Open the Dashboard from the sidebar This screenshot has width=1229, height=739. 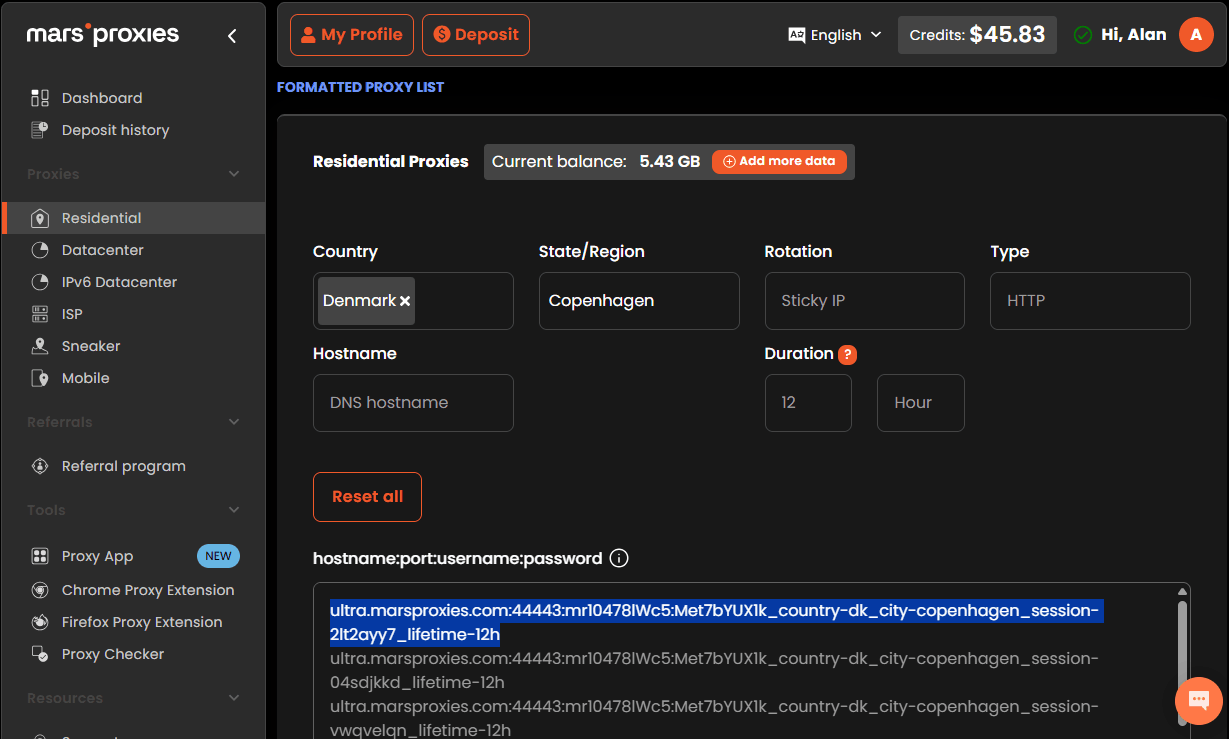(x=102, y=98)
